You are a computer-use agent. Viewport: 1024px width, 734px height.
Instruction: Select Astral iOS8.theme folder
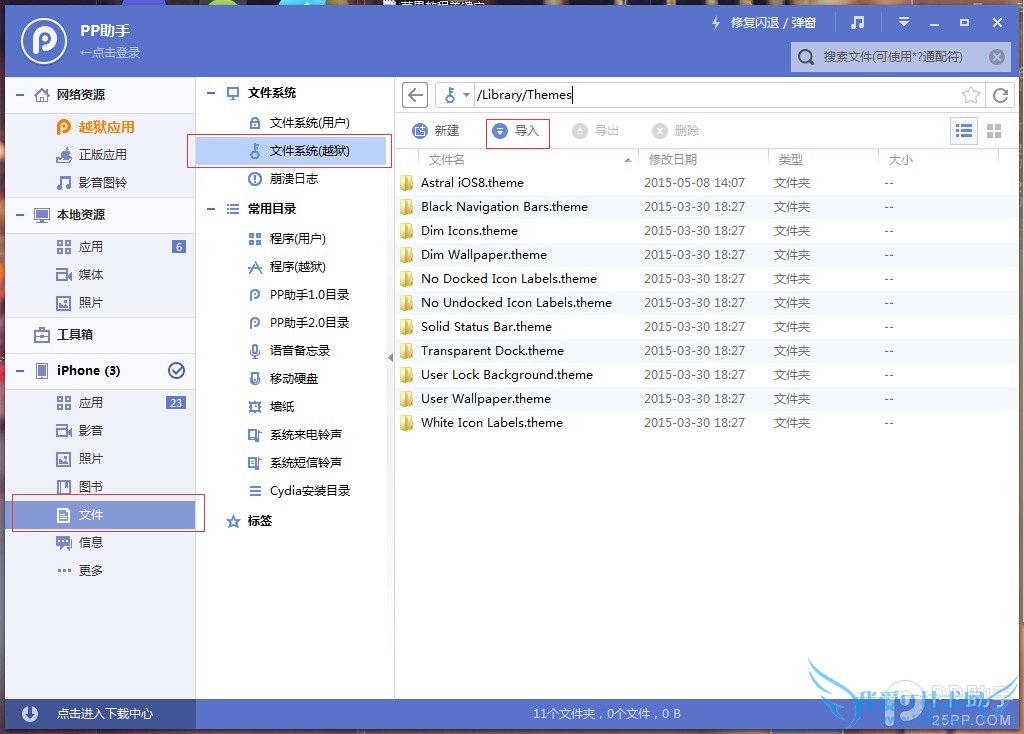[x=709, y=183]
